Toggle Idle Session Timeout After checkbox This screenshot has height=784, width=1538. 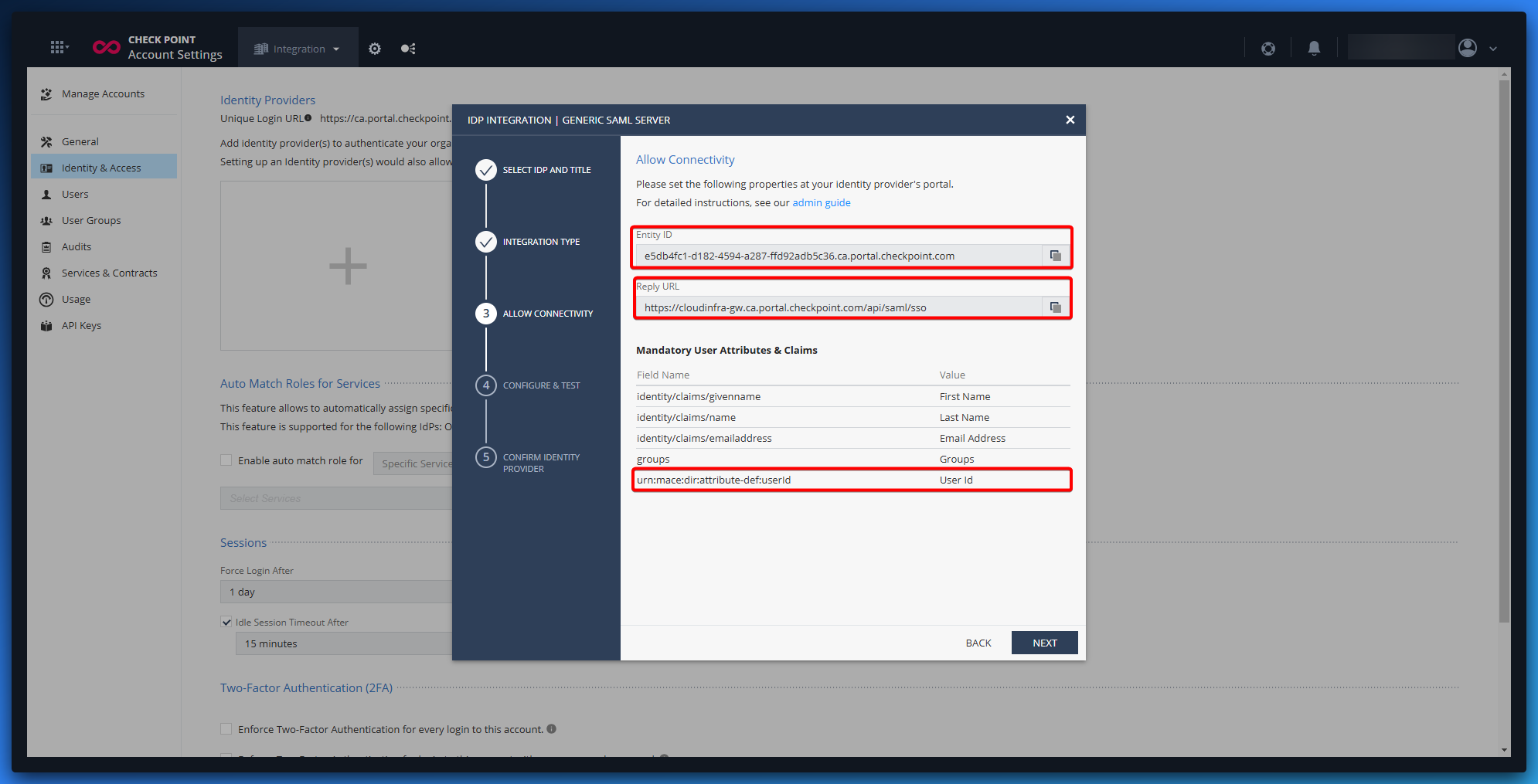click(226, 622)
